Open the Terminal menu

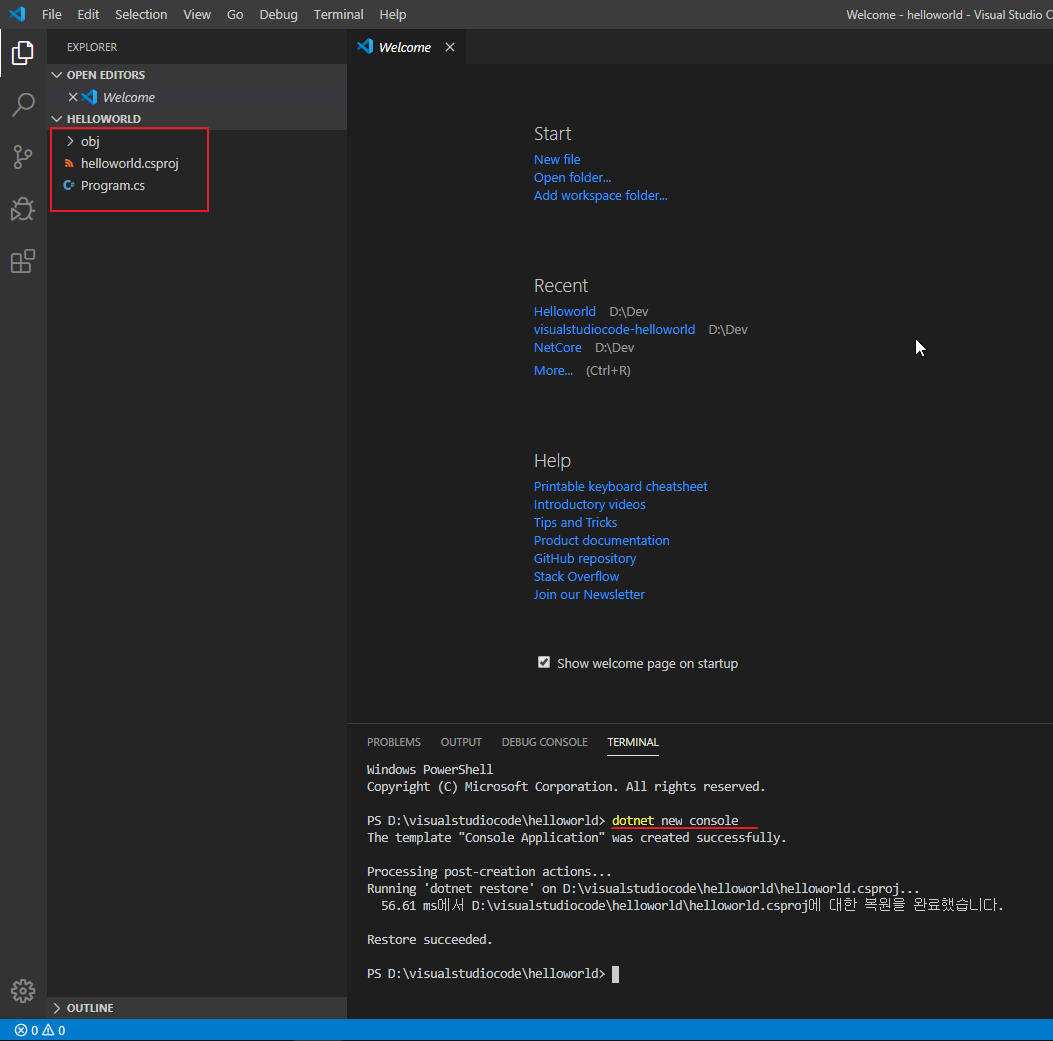pos(338,14)
